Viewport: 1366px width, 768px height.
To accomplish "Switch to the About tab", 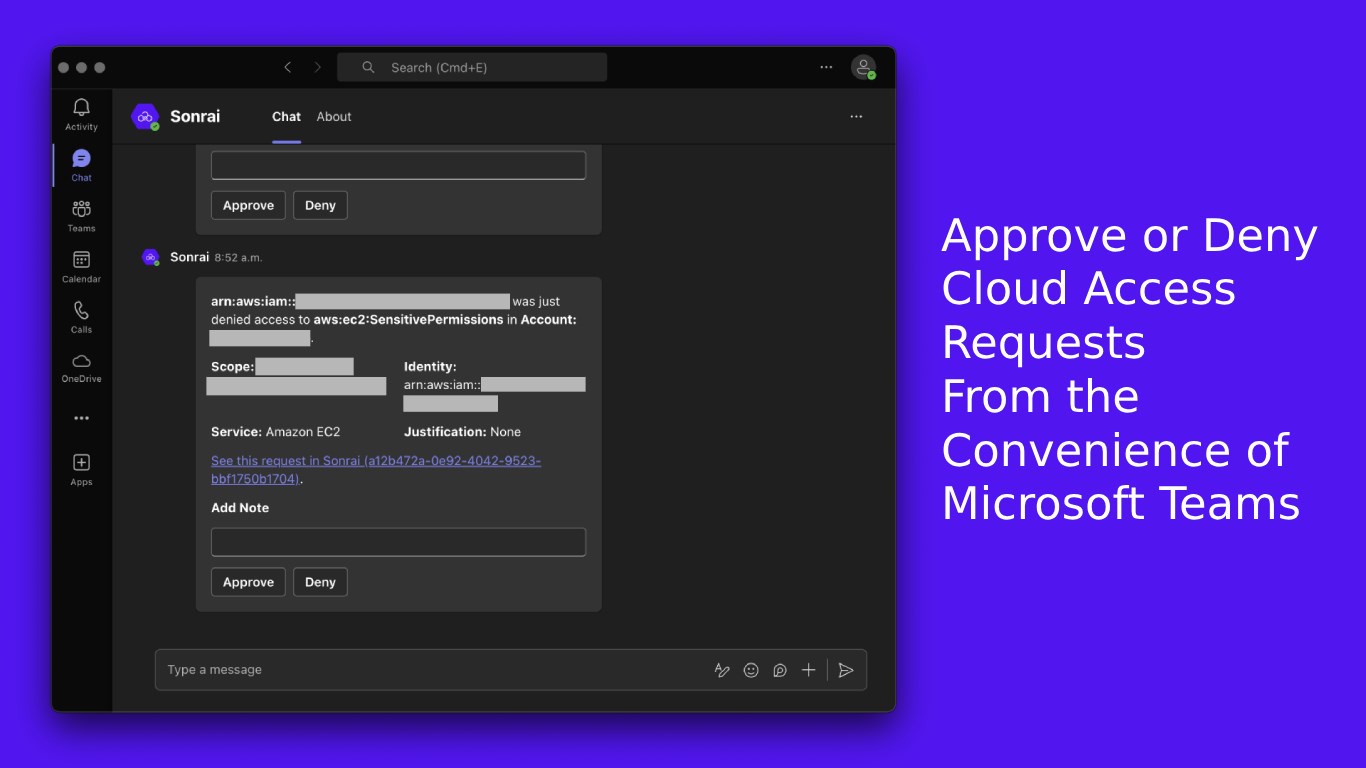I will coord(334,117).
